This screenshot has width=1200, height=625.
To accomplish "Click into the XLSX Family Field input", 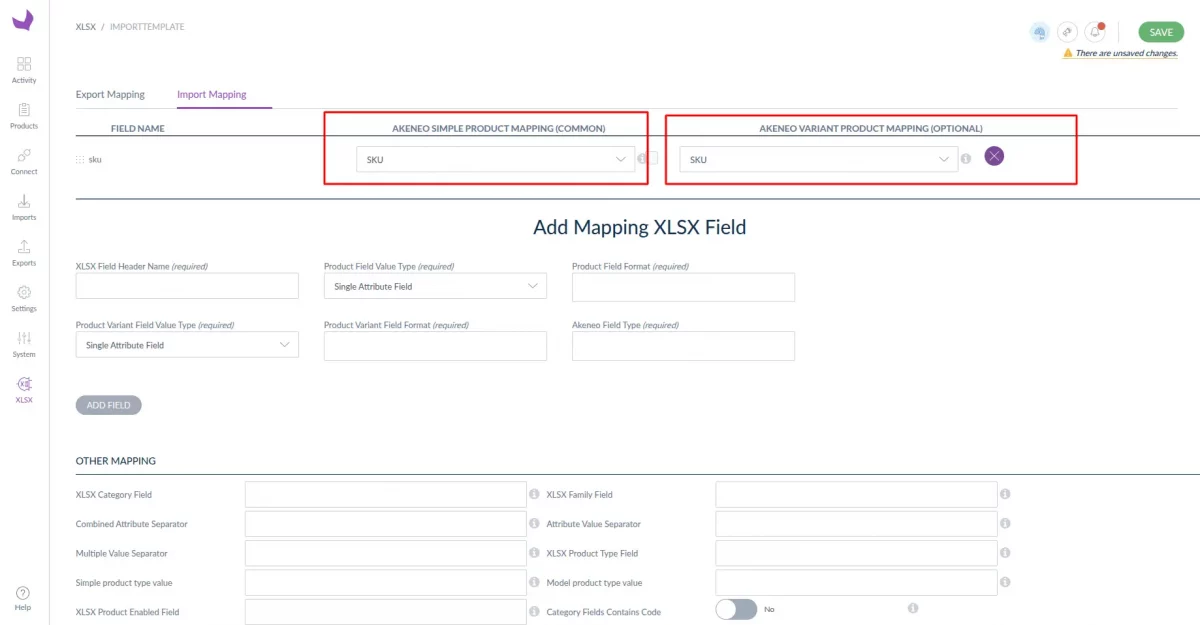I will coord(857,494).
